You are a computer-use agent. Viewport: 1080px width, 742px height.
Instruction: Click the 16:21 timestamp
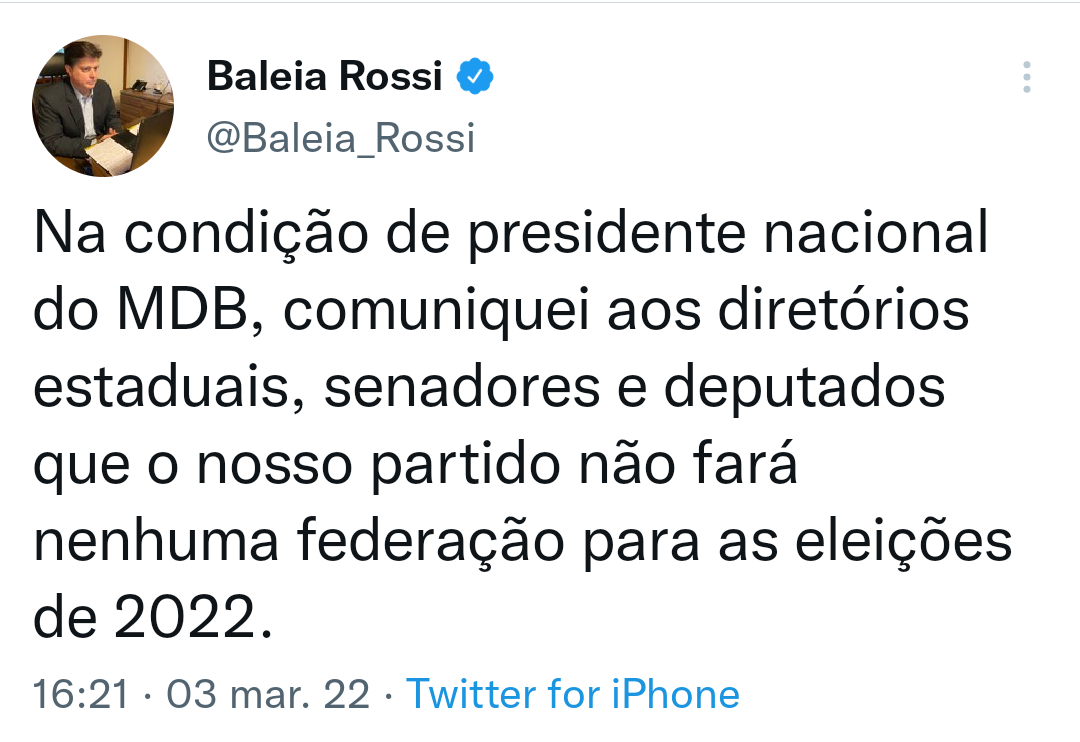[x=81, y=694]
